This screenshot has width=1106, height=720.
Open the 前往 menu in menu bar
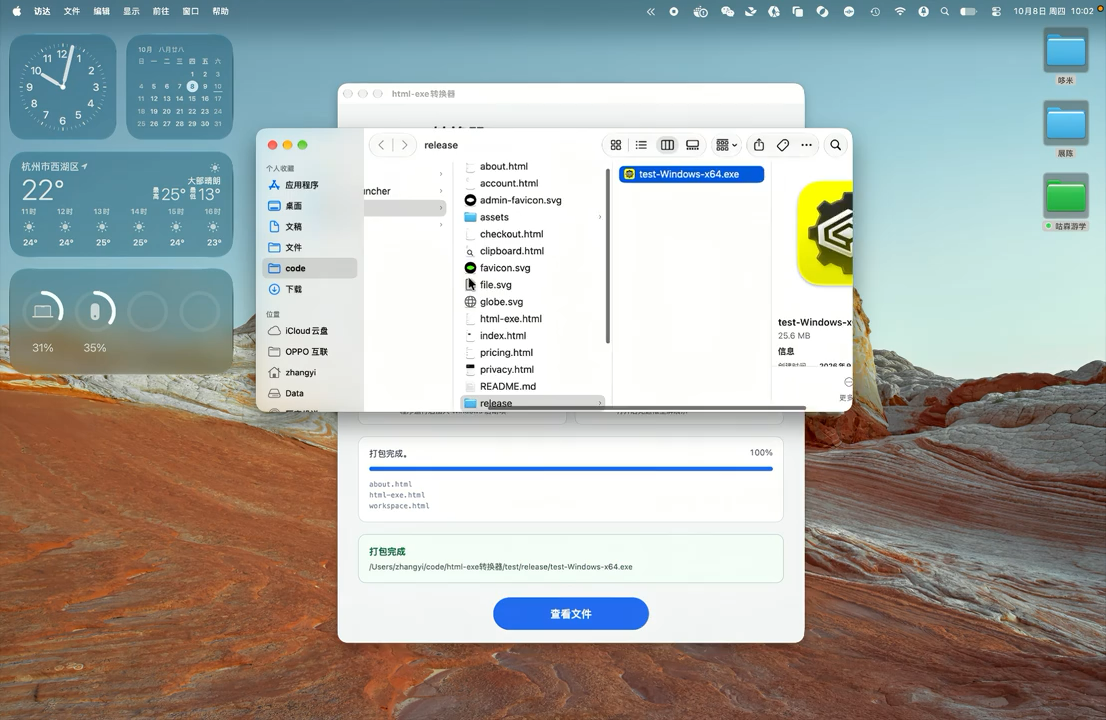click(x=161, y=11)
